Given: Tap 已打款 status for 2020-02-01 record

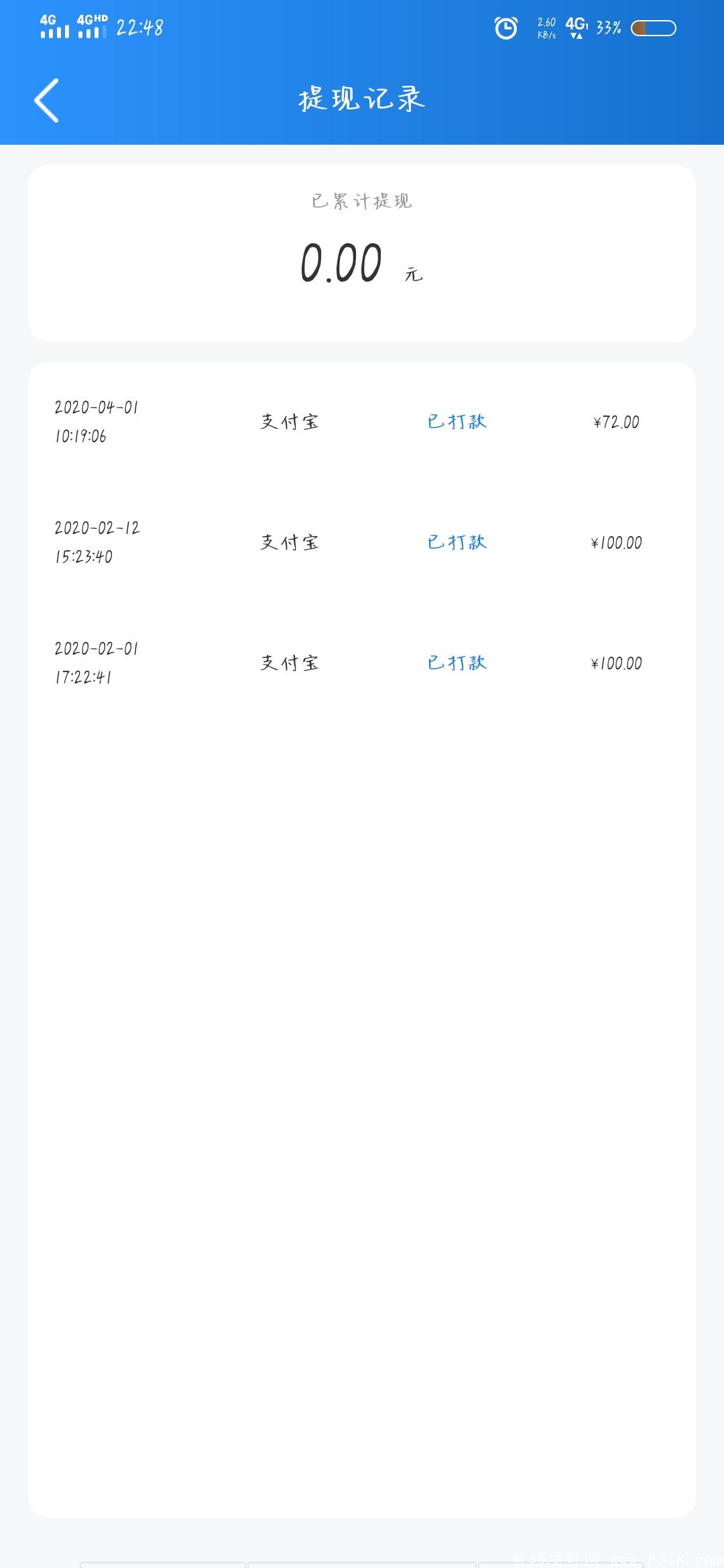Looking at the screenshot, I should 457,663.
